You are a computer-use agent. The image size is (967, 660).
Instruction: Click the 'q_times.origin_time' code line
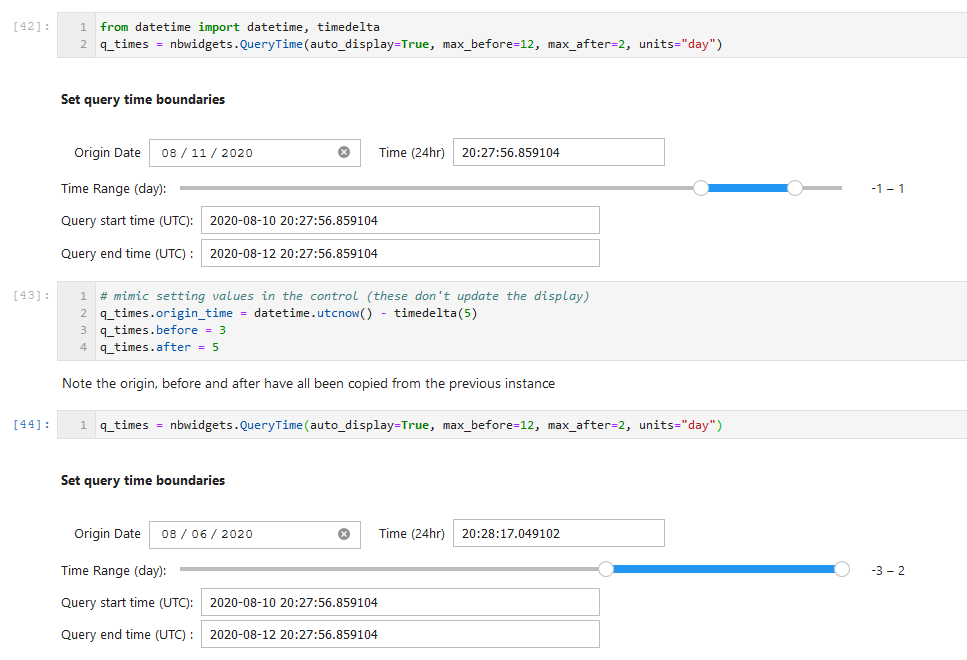[289, 313]
